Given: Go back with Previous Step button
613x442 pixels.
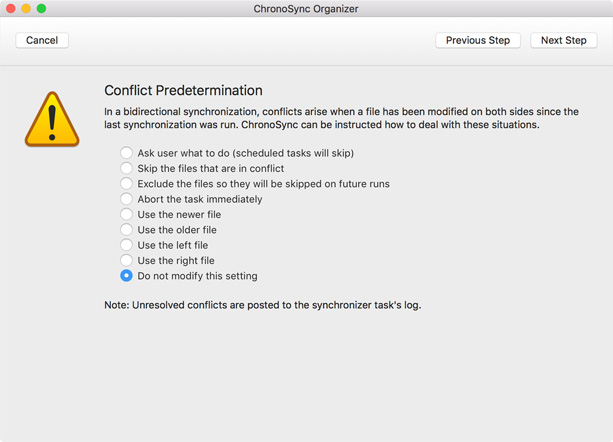Looking at the screenshot, I should [478, 40].
